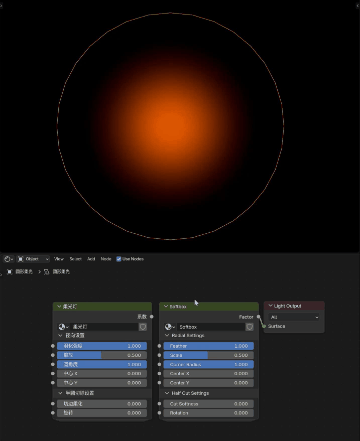Open the Shader Editor type selector icon

click(8, 259)
